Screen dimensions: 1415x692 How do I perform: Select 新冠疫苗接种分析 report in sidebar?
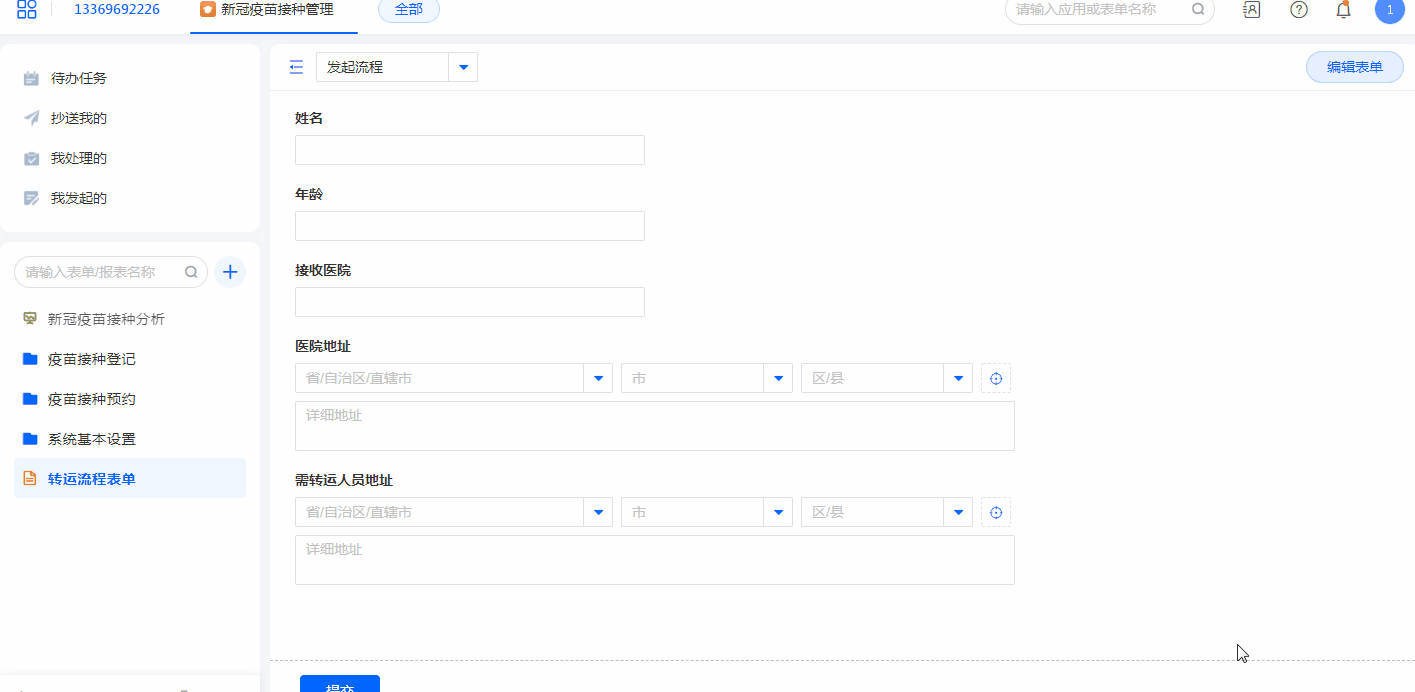(x=106, y=319)
